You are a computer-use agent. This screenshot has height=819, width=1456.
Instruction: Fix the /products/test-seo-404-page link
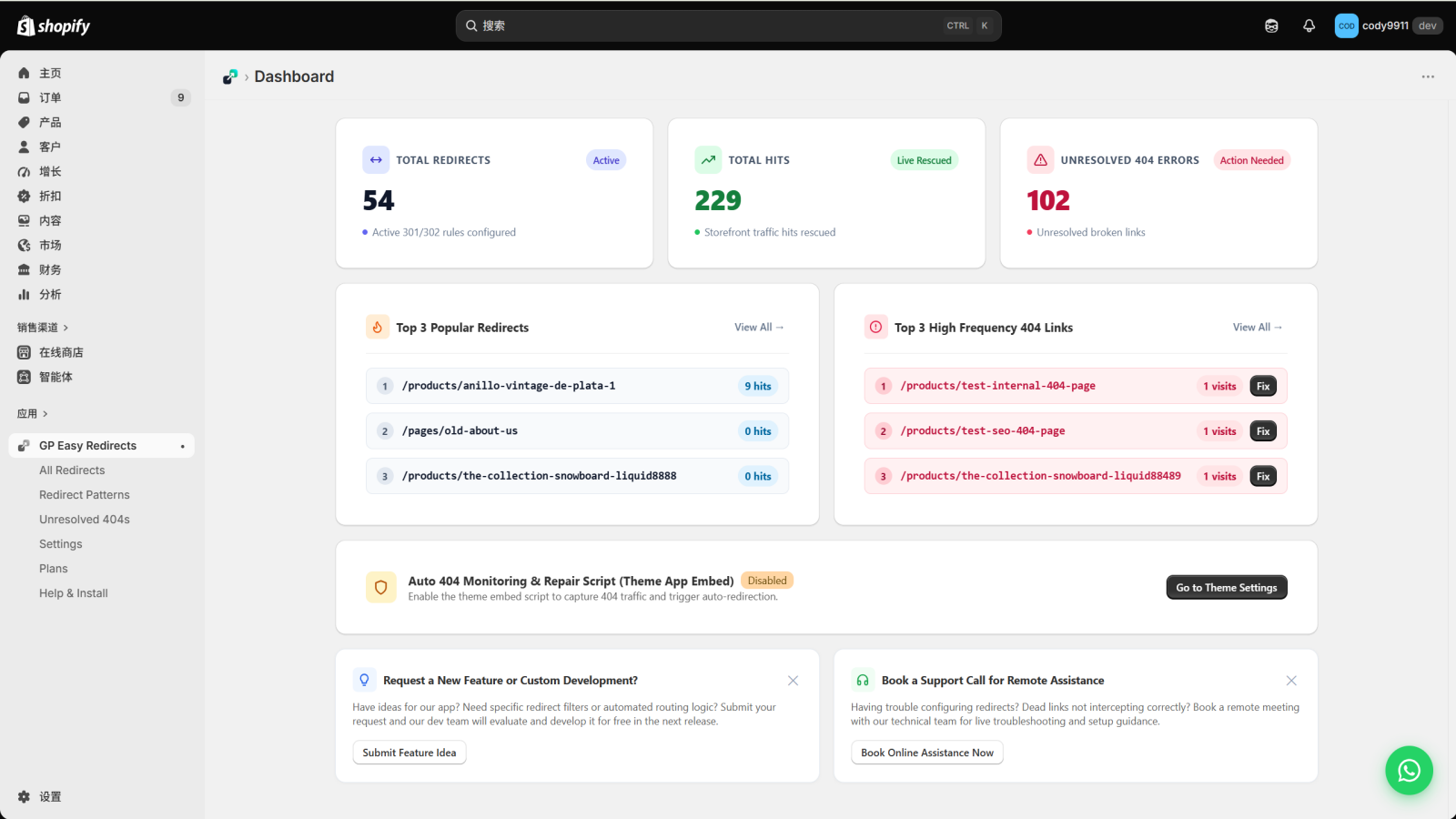point(1263,431)
